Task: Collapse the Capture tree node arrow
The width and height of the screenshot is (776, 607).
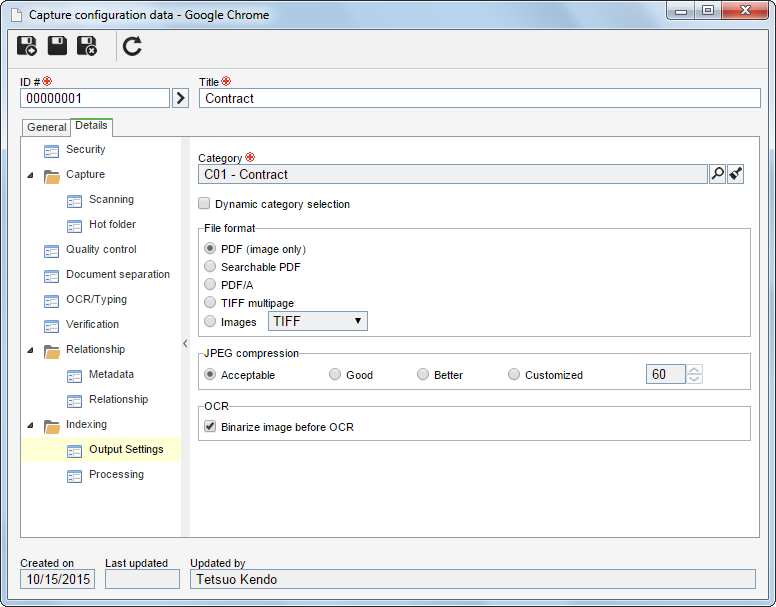Action: pyautogui.click(x=31, y=175)
